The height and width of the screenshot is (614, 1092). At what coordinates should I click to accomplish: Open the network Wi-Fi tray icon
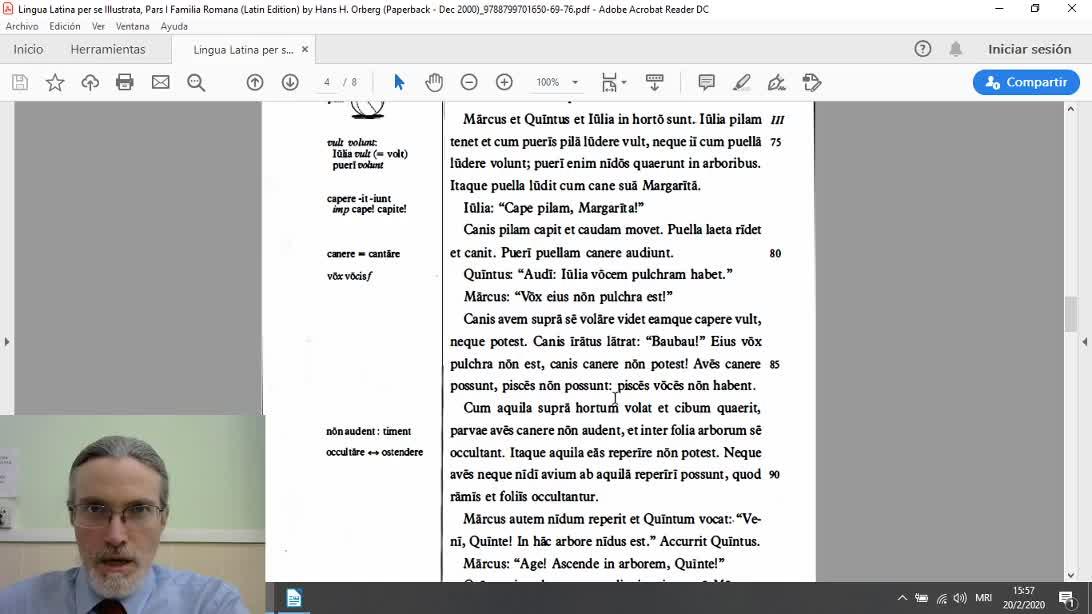click(x=942, y=598)
